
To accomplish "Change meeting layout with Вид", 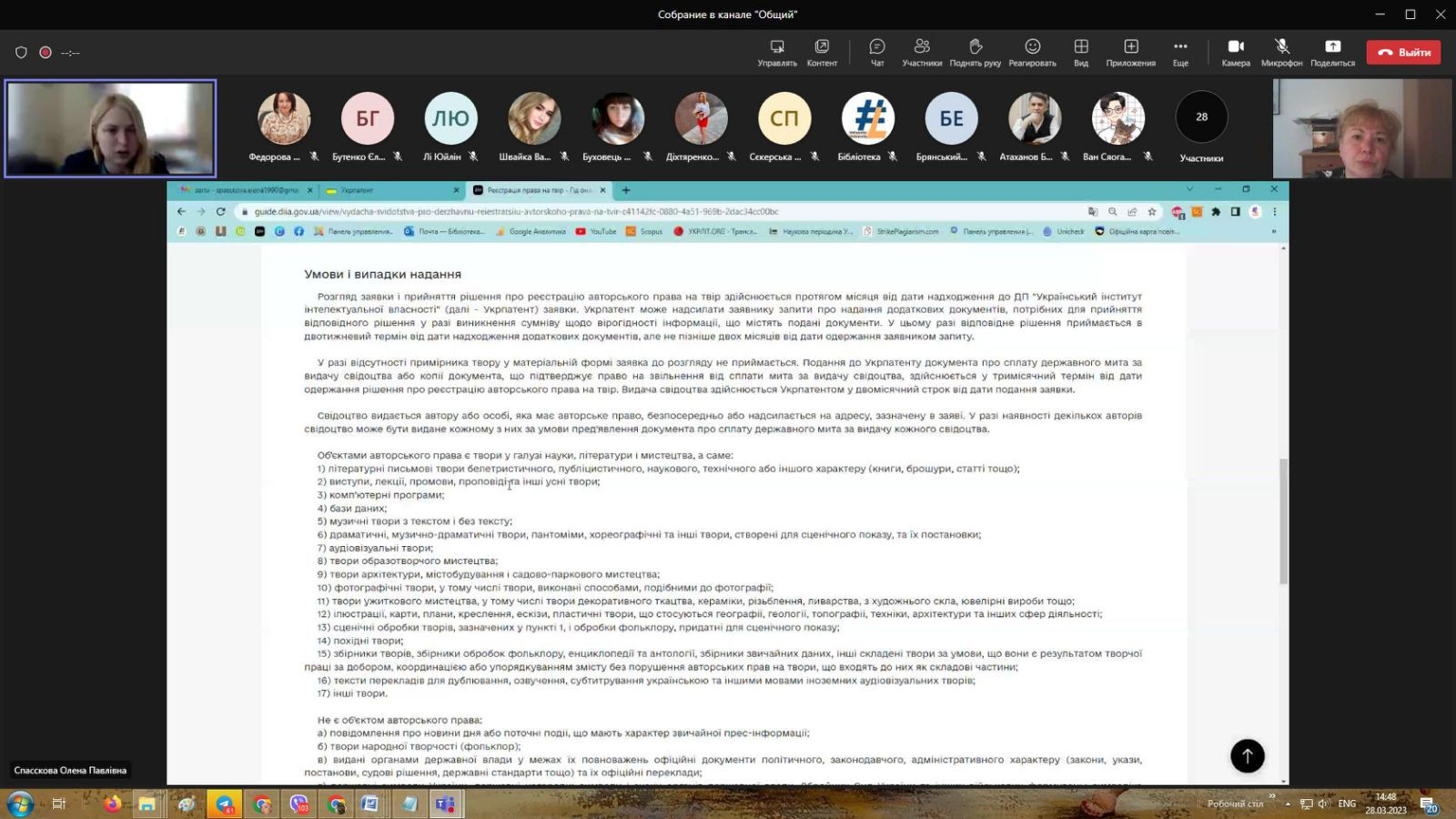I will (1081, 52).
